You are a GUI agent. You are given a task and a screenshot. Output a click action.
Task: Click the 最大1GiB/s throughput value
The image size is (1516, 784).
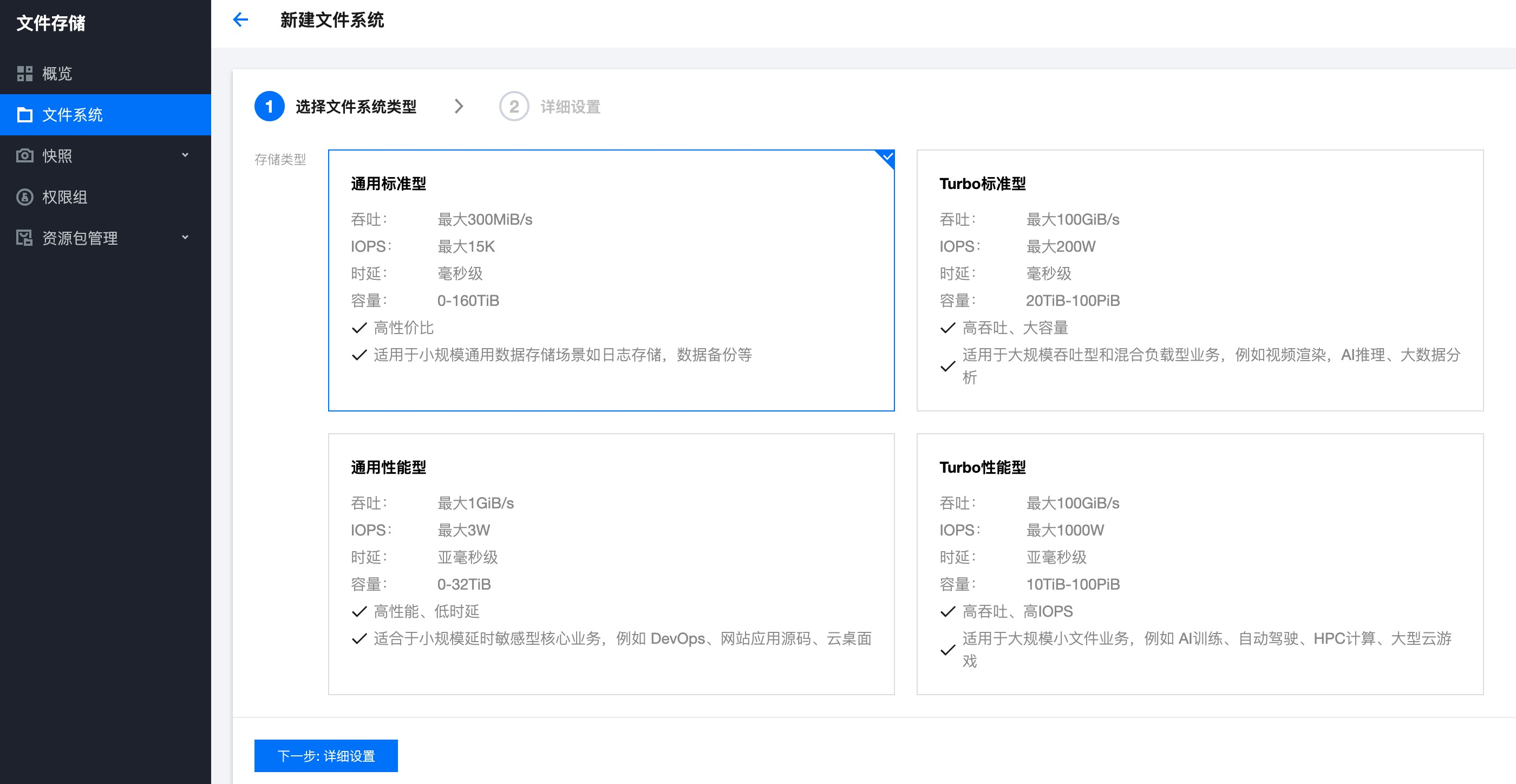(x=475, y=503)
